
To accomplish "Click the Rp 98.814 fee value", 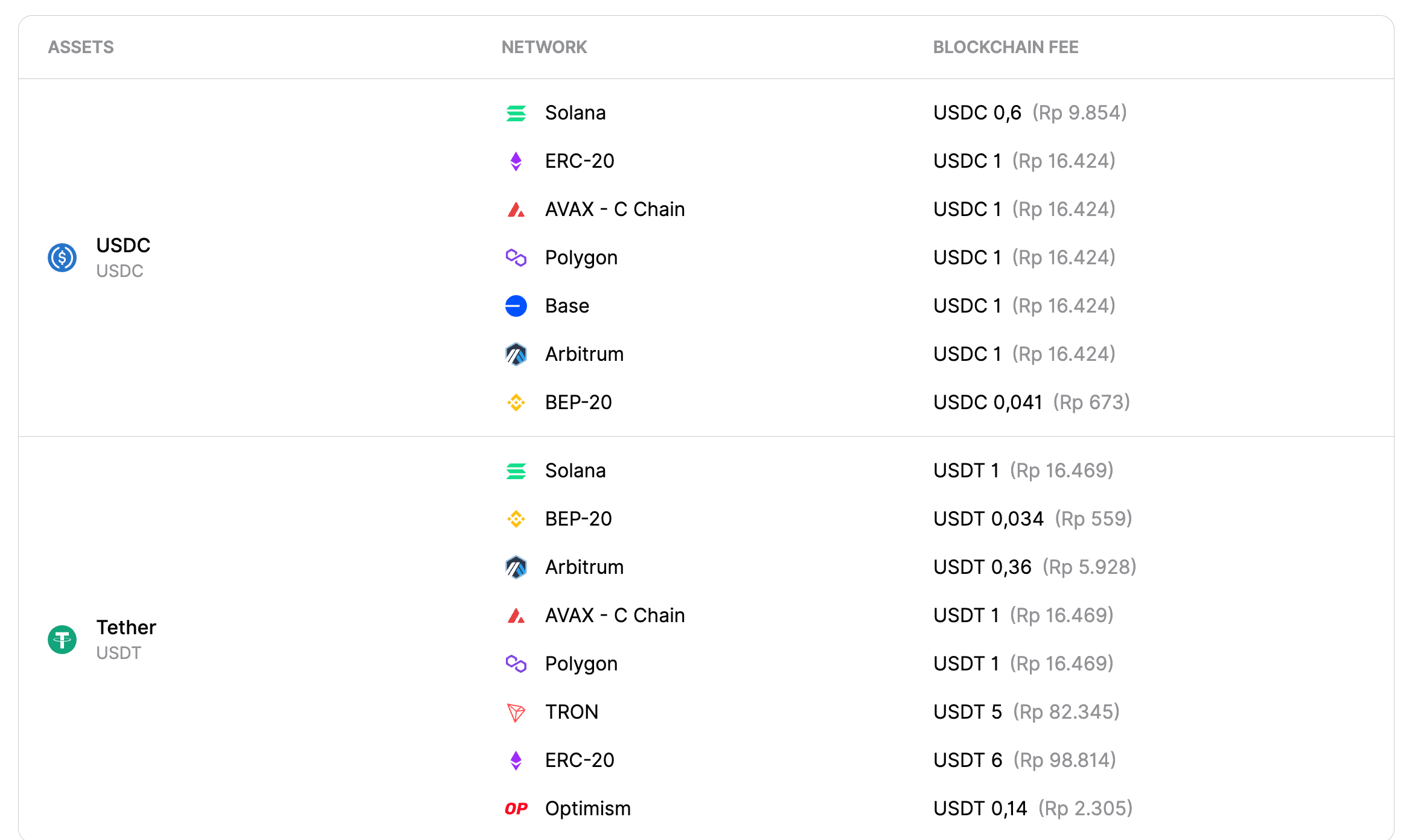I will pyautogui.click(x=1065, y=760).
